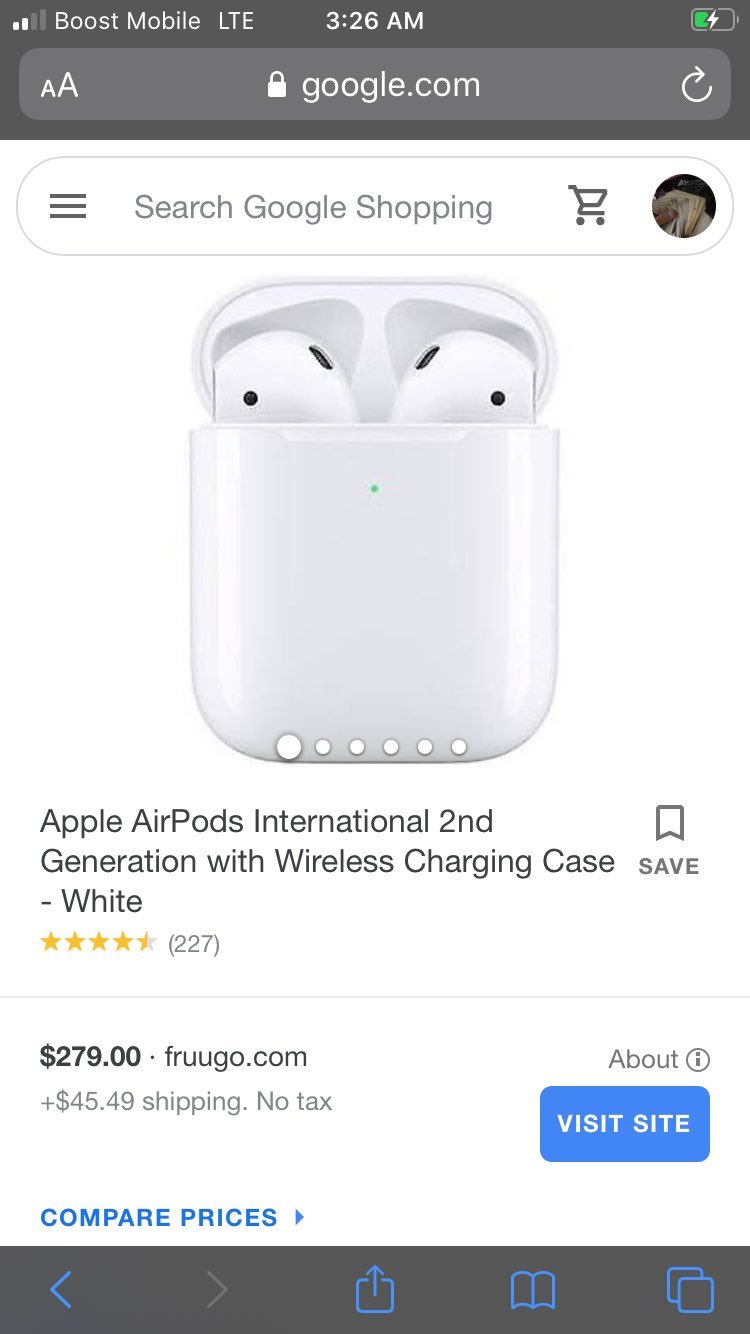Tap the google.com address bar
The height and width of the screenshot is (1334, 750).
375,85
